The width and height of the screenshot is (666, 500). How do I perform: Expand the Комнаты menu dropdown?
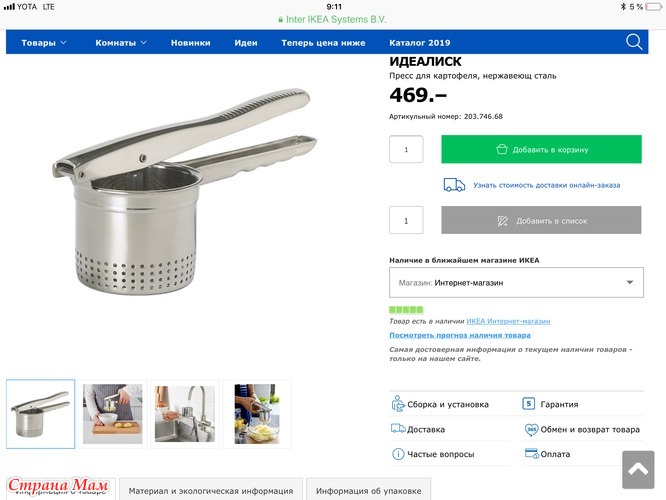click(121, 42)
